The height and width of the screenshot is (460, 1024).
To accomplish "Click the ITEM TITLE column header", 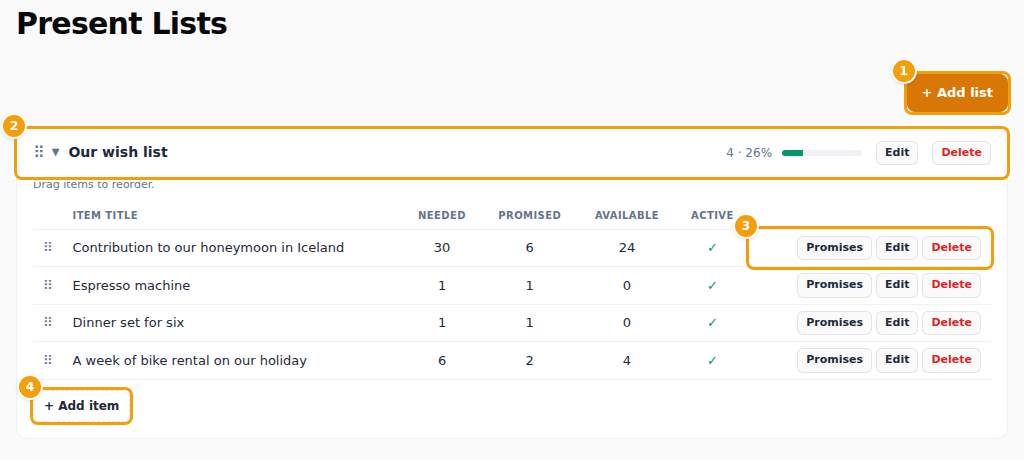I will point(105,216).
